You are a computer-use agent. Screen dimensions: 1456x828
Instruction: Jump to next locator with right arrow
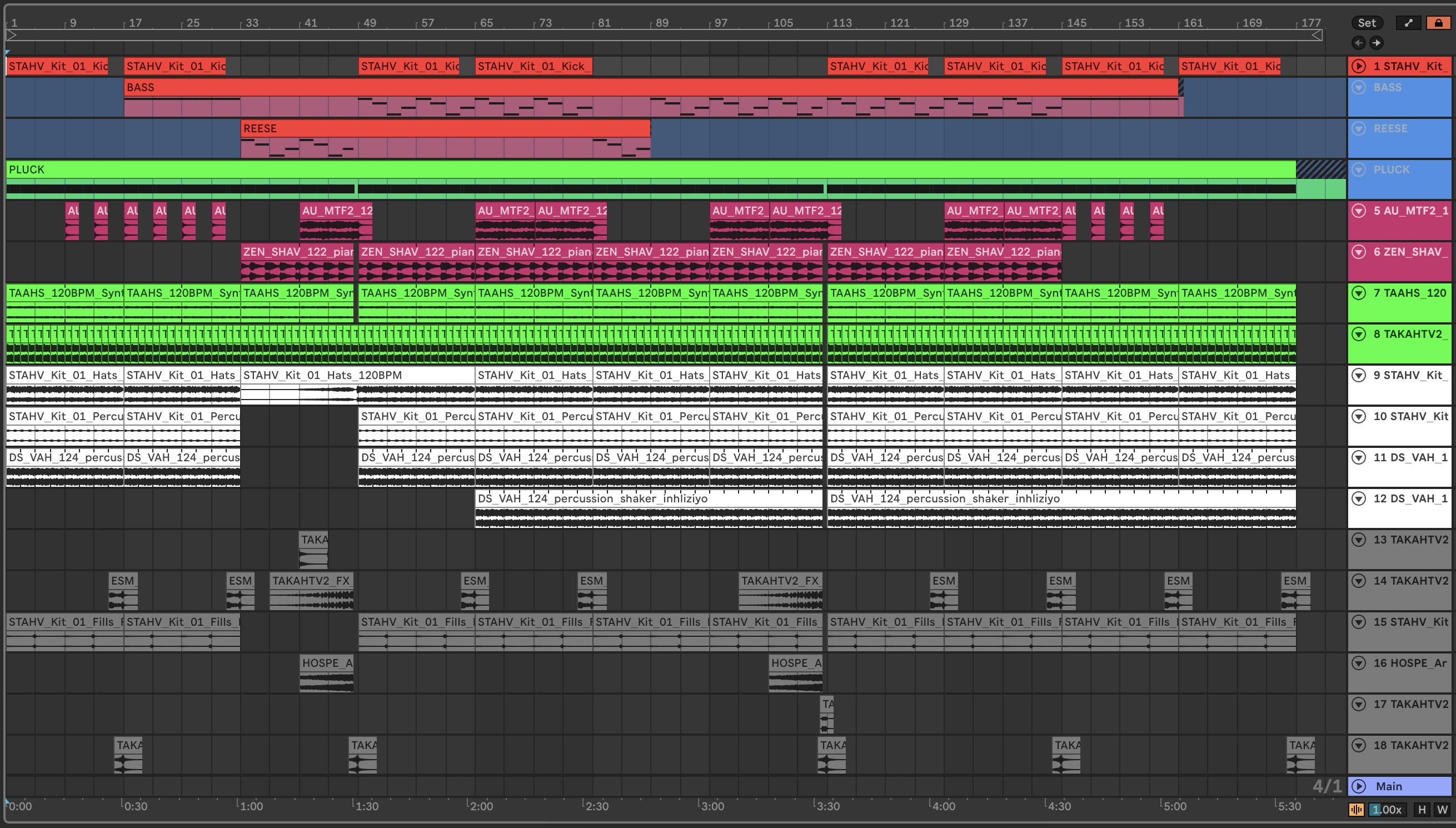(1377, 43)
